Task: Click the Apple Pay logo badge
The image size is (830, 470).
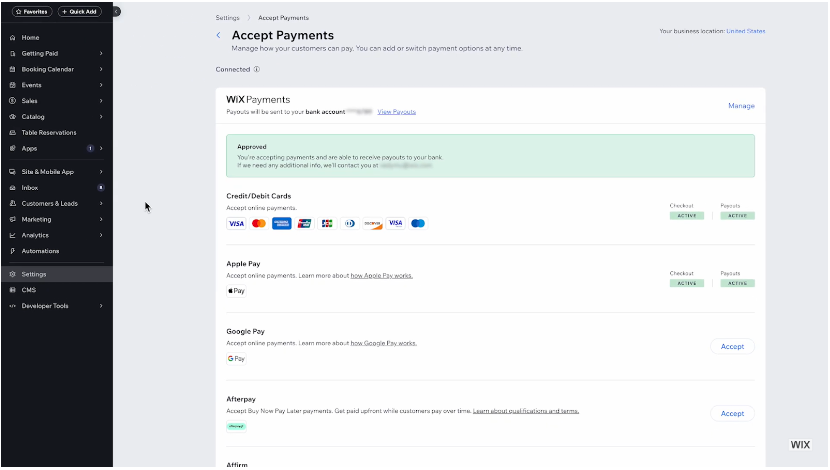Action: (x=236, y=291)
